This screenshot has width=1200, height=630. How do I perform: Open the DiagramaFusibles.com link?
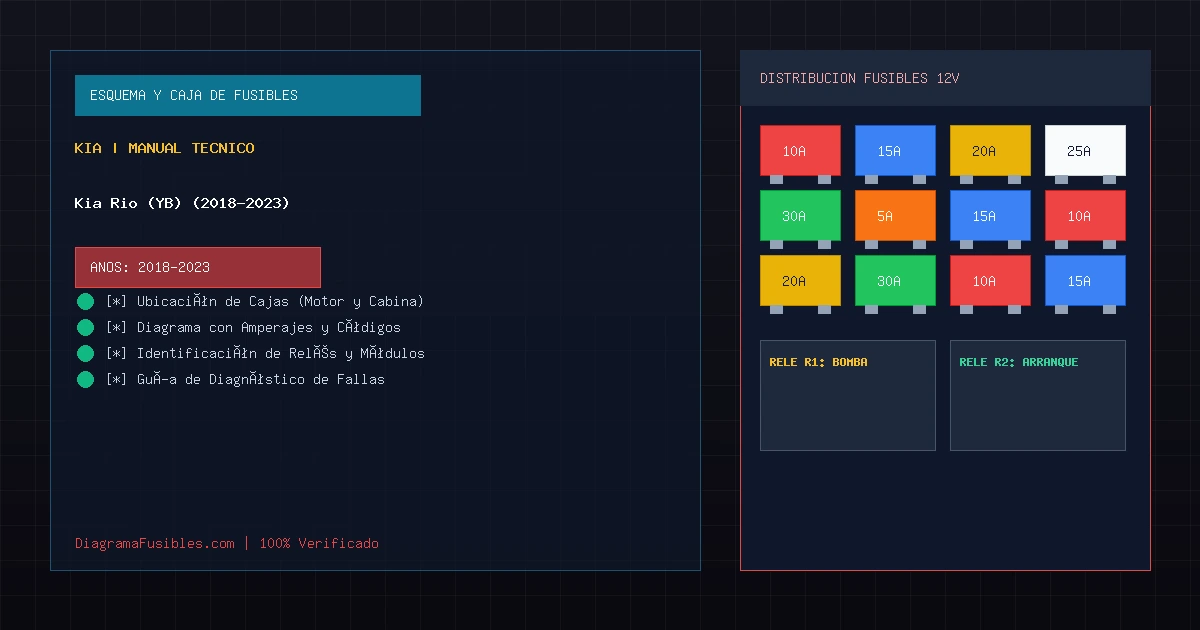[x=155, y=543]
